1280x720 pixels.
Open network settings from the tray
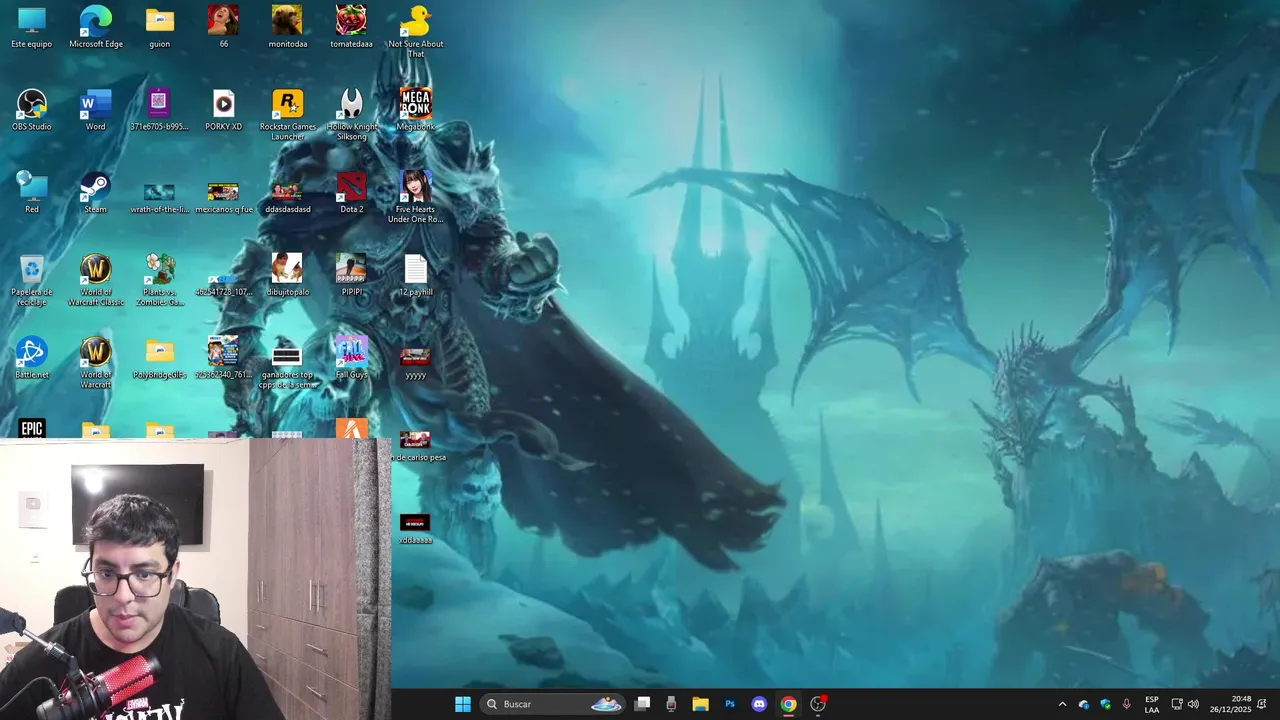pos(1177,704)
